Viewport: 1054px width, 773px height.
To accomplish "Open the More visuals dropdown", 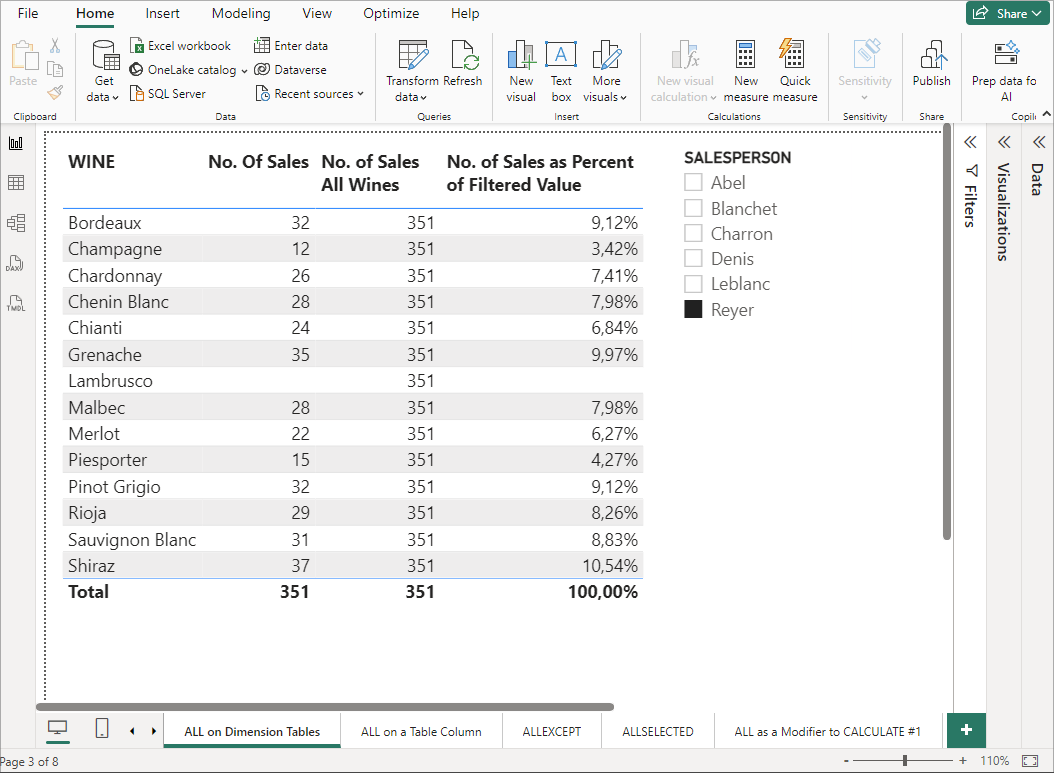I will coord(606,71).
